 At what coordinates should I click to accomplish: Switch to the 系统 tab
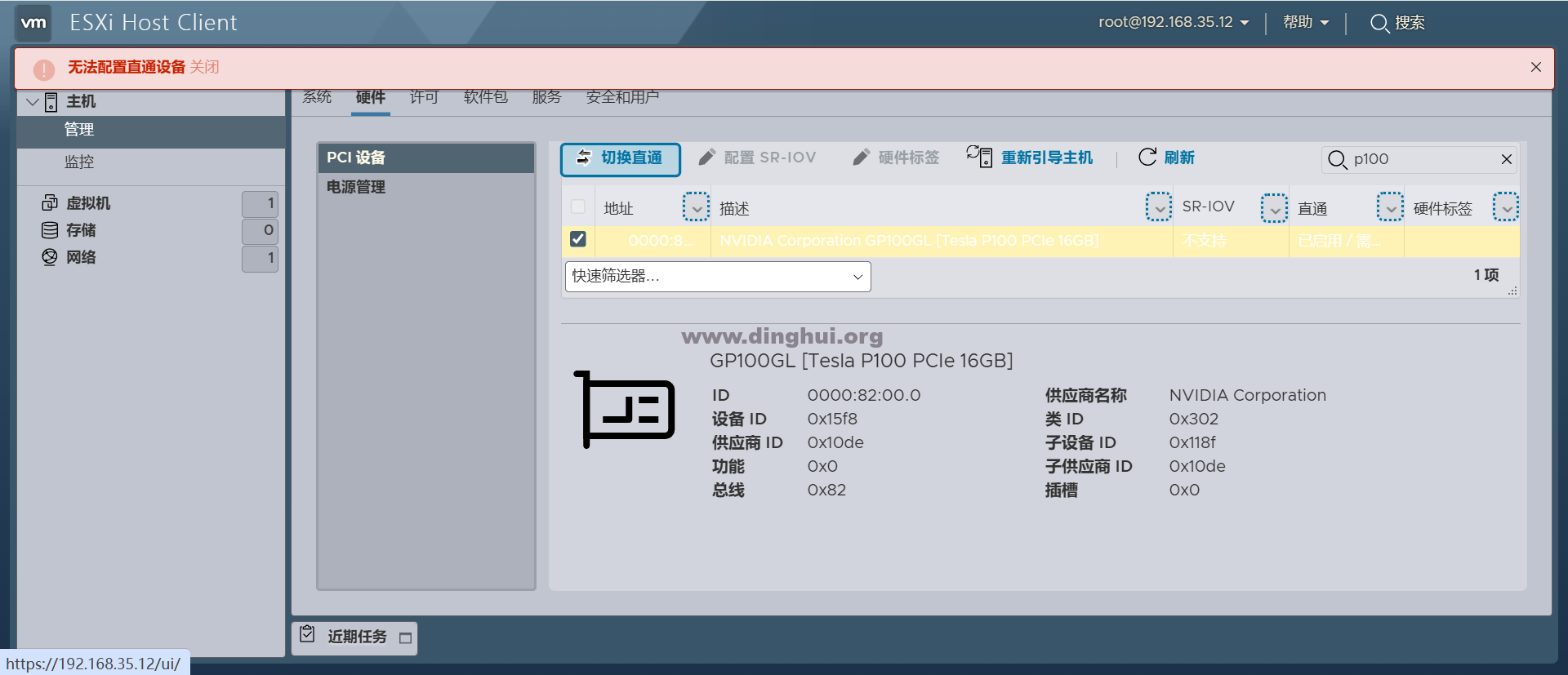(x=317, y=97)
